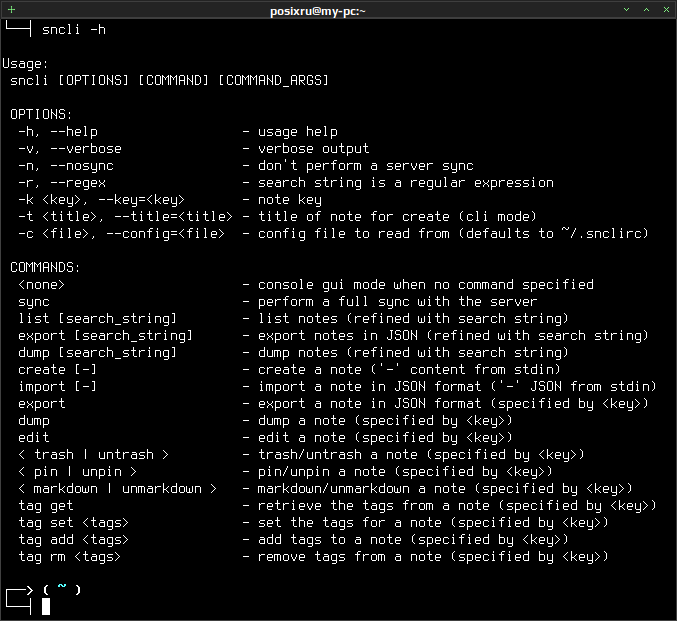Click the minimize chevron-down window icon
Image resolution: width=677 pixels, height=621 pixels.
pyautogui.click(x=626, y=10)
